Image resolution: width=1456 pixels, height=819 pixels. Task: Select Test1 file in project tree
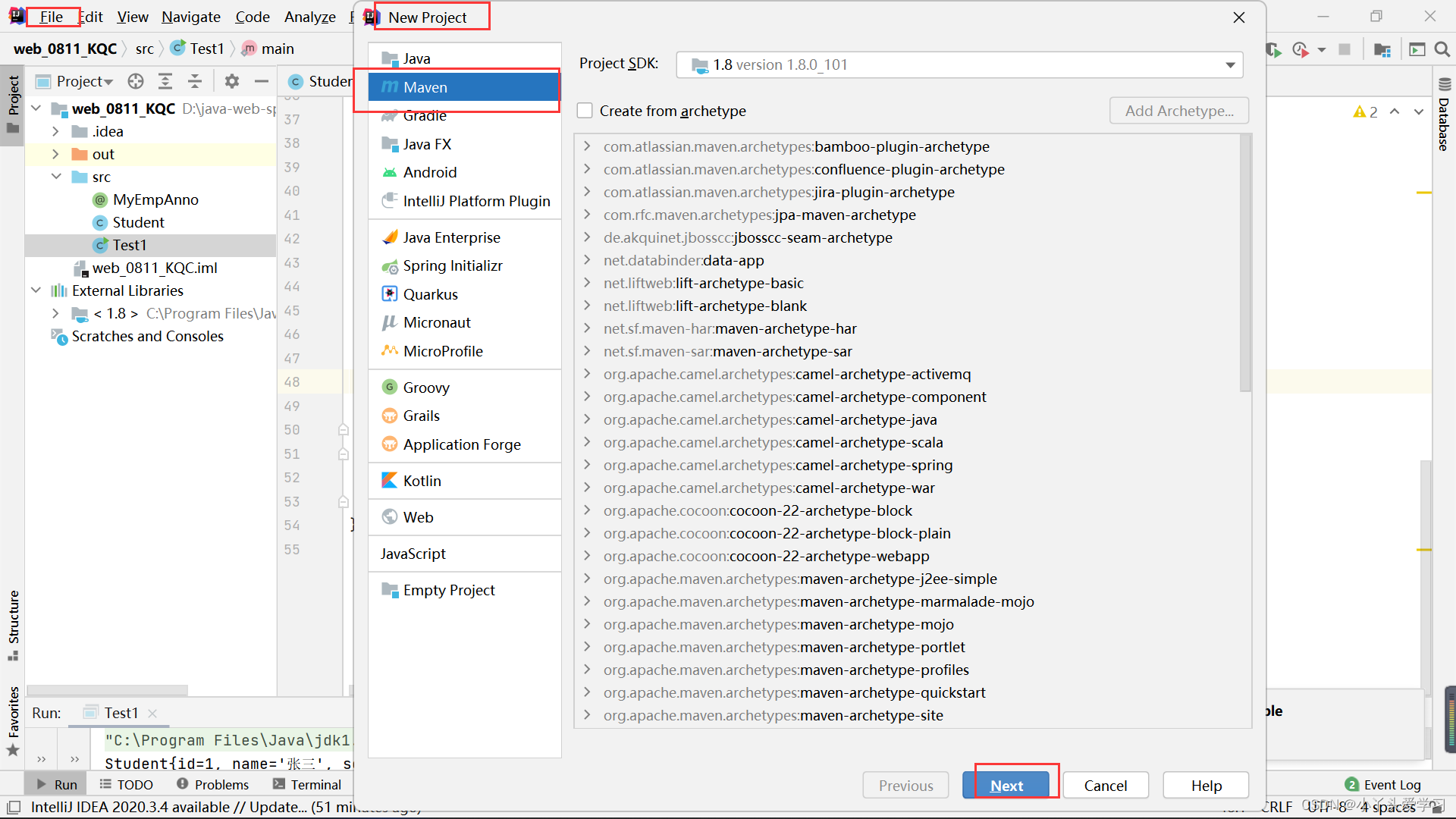[150, 245]
